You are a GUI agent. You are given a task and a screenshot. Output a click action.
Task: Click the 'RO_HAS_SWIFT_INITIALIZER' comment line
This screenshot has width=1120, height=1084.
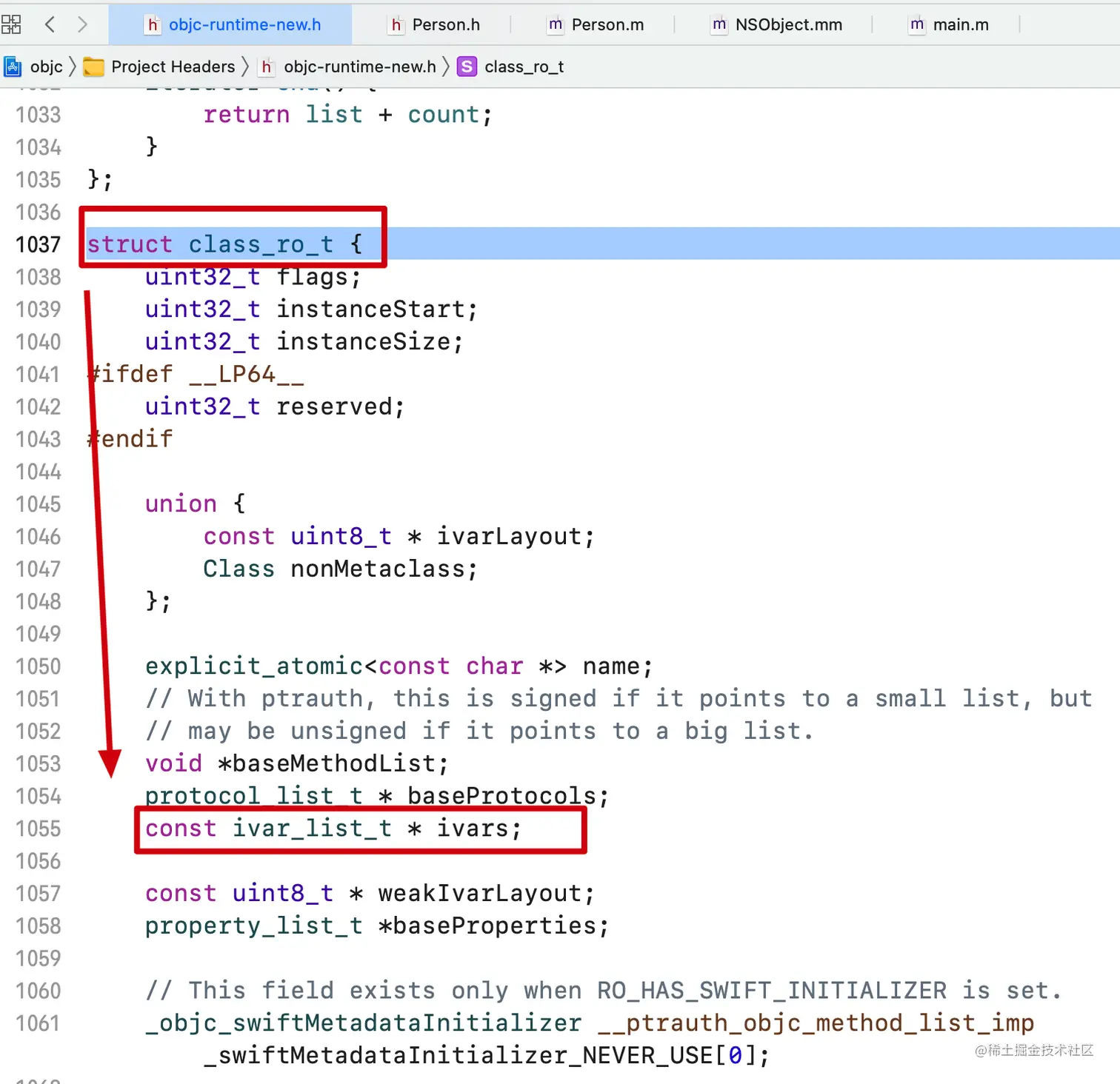coord(604,991)
